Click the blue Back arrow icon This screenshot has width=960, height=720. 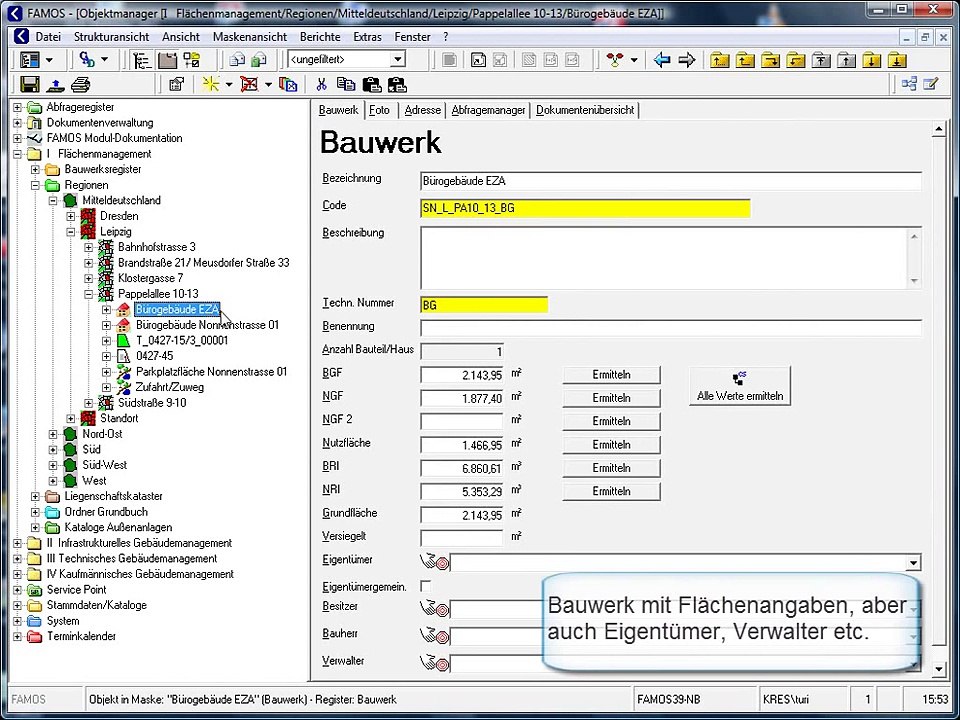(662, 60)
